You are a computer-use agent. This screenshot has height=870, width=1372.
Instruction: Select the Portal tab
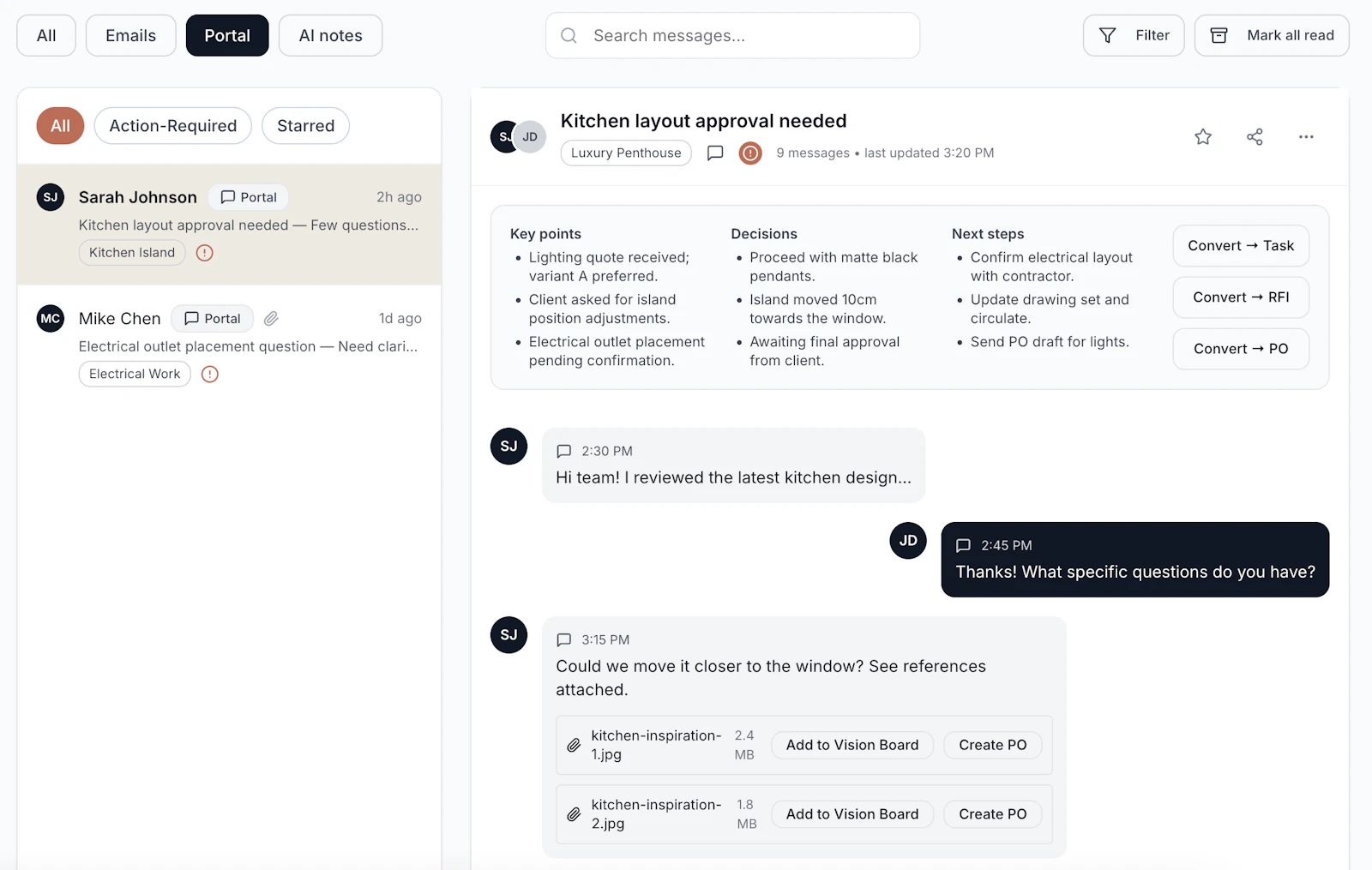point(227,36)
